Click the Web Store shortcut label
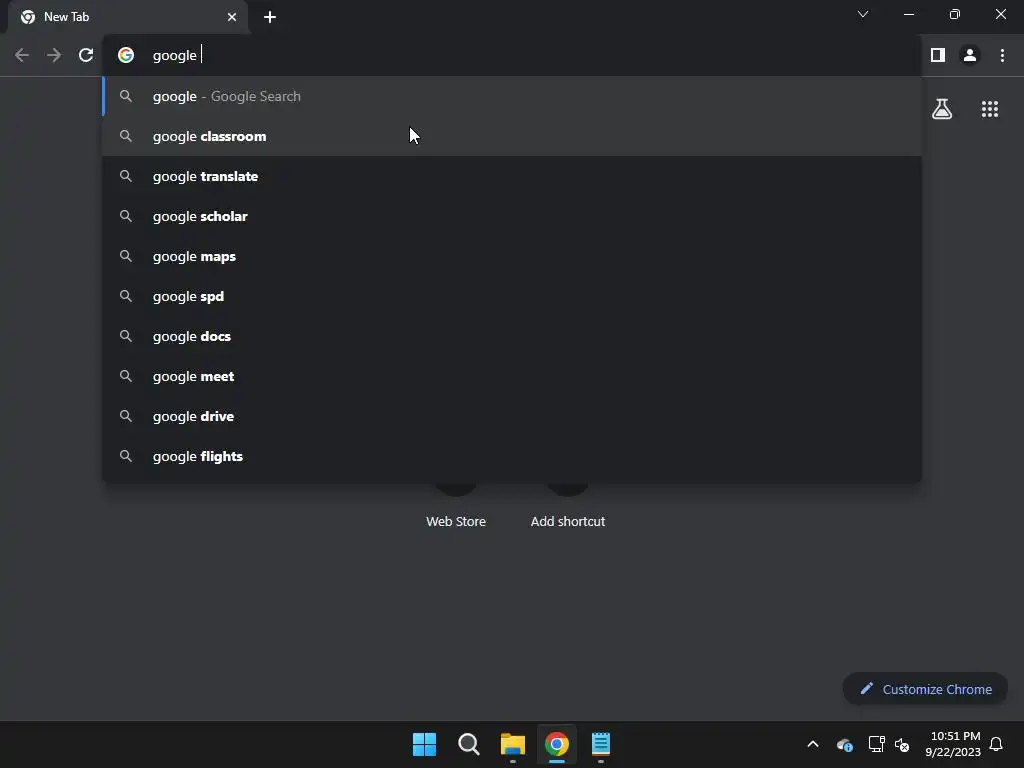 [456, 522]
